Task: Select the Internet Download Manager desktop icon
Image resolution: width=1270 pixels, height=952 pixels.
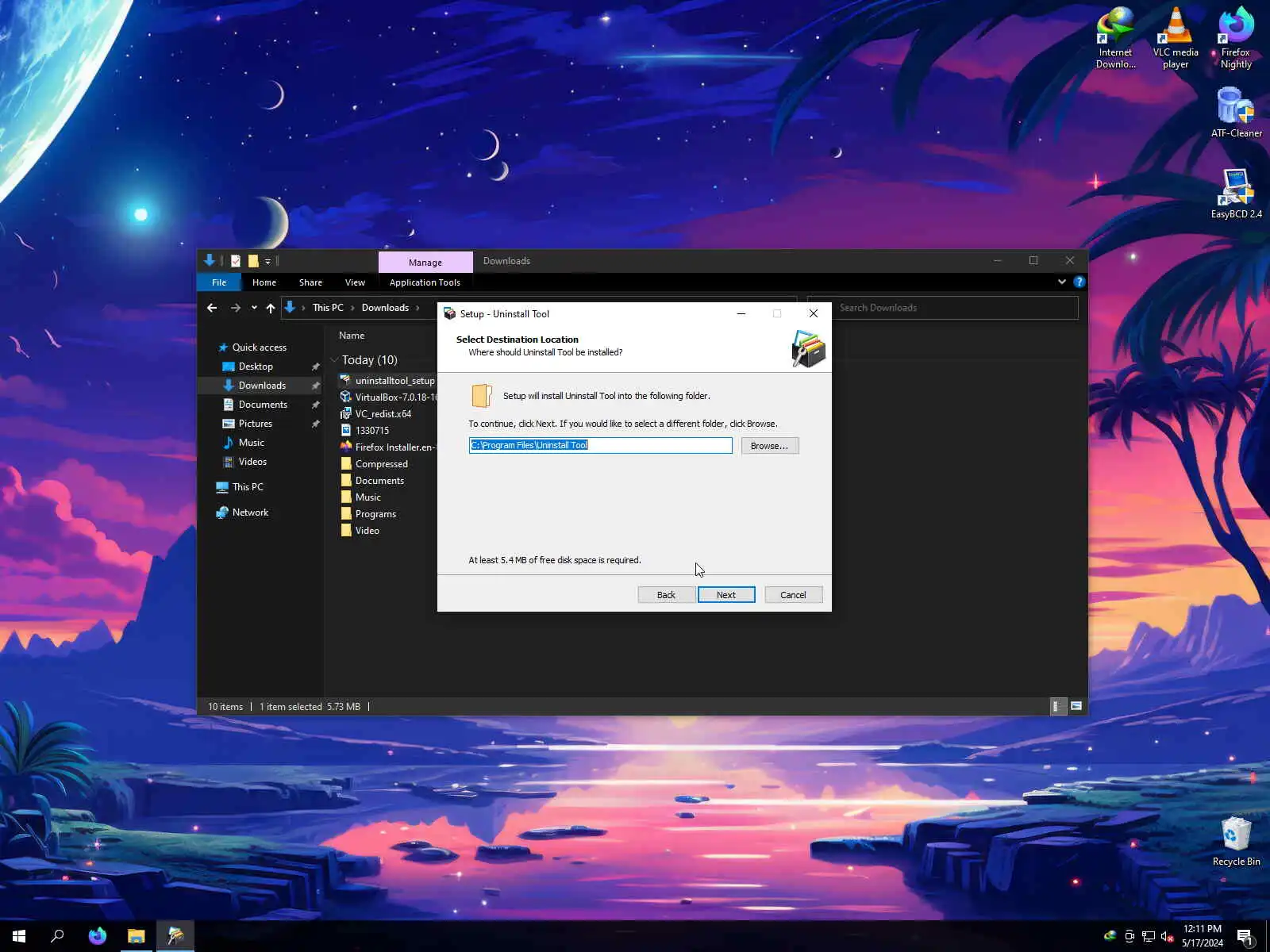Action: pos(1115,39)
